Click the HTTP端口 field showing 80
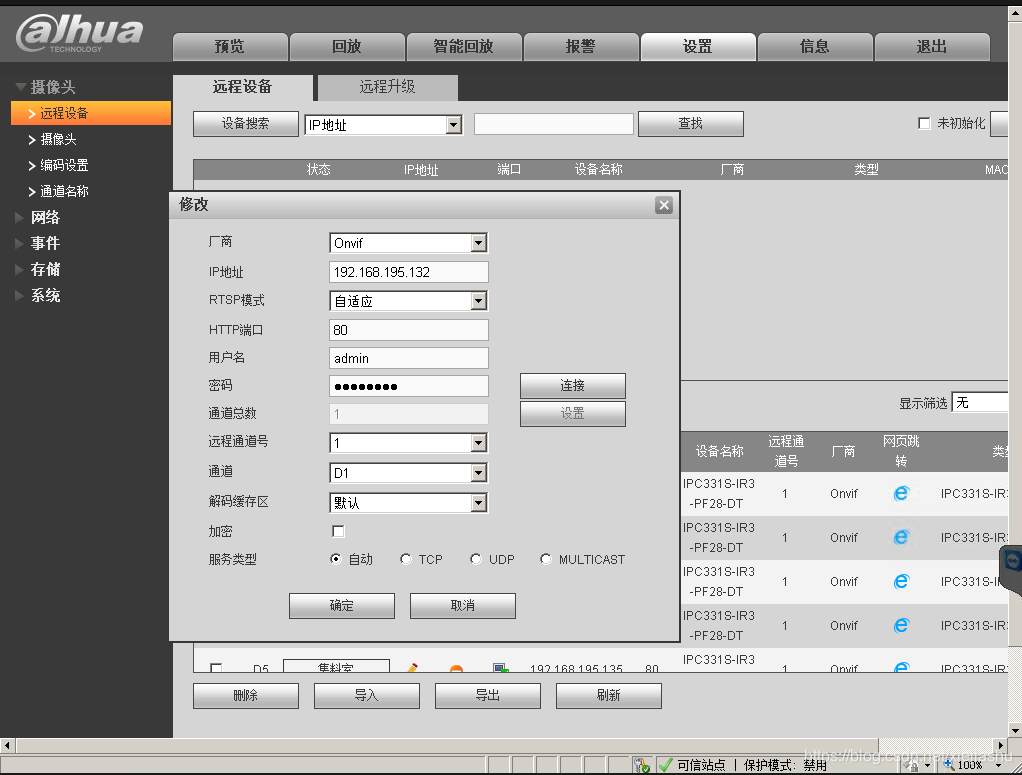Image resolution: width=1022 pixels, height=775 pixels. 409,330
